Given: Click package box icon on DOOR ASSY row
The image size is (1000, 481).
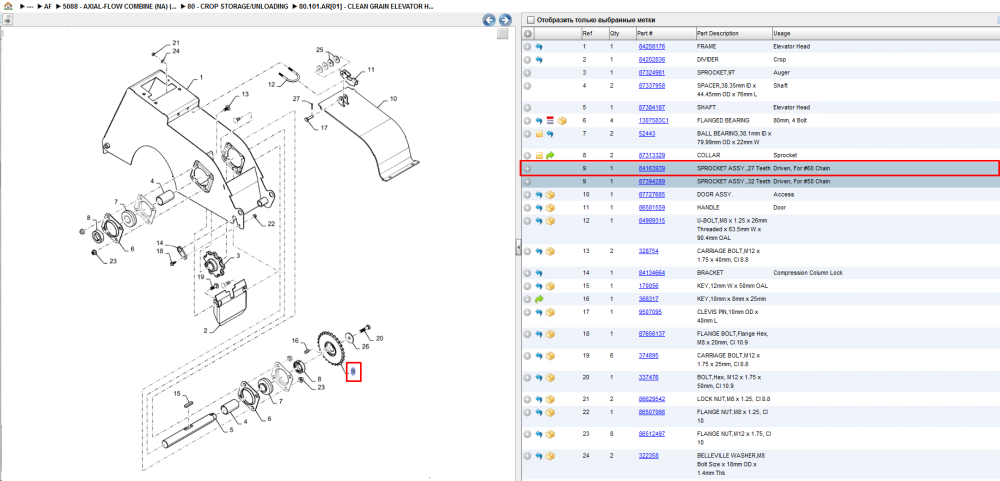Looking at the screenshot, I should pos(550,195).
